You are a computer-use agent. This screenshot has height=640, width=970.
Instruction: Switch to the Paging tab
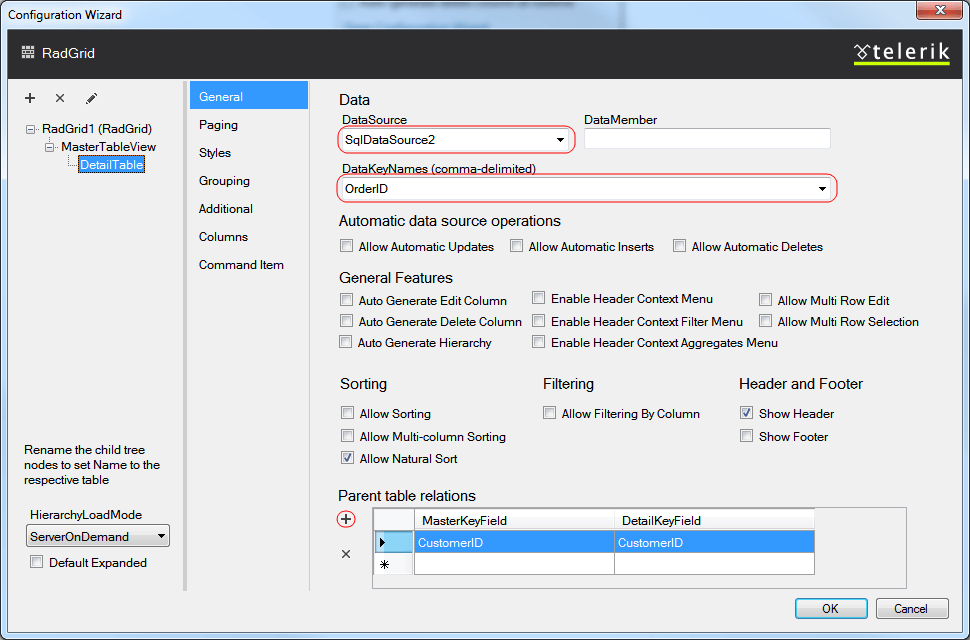[x=218, y=125]
